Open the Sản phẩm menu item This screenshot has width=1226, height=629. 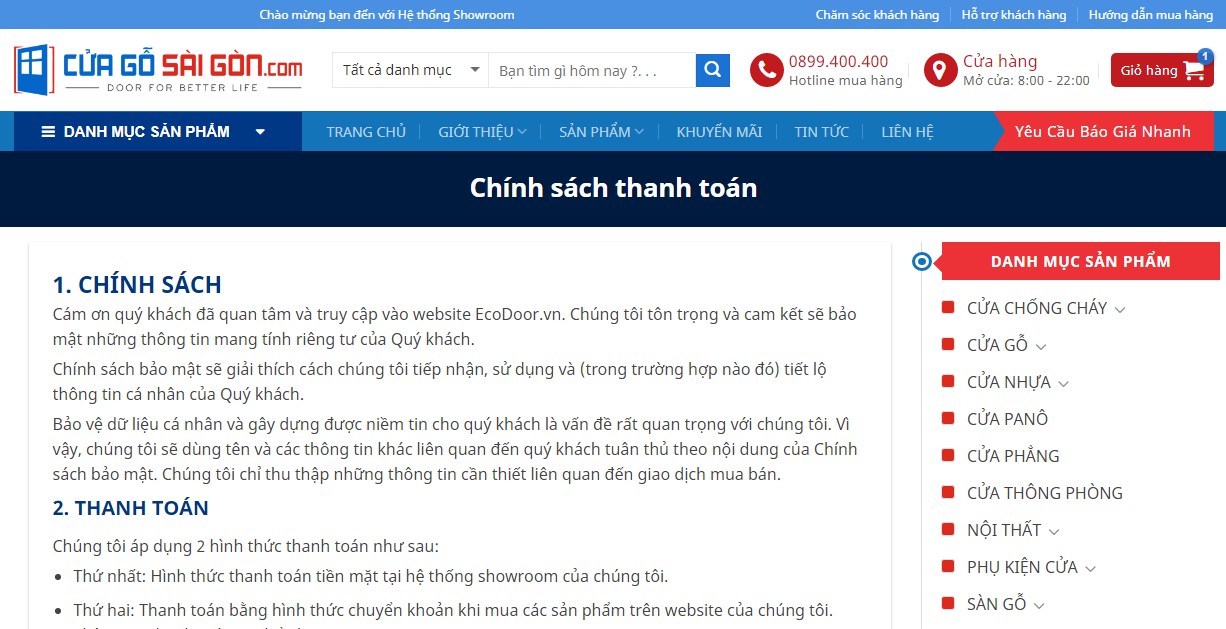point(595,132)
